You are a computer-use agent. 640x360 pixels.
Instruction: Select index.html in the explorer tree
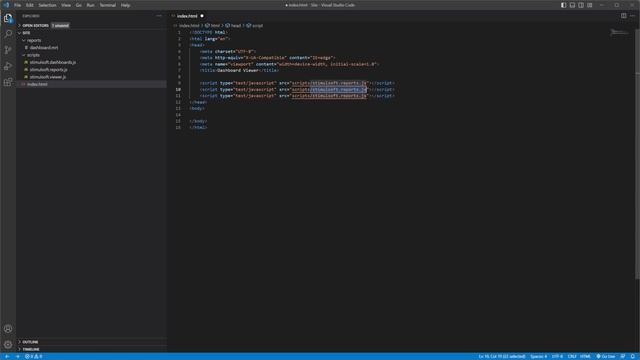(x=91, y=84)
